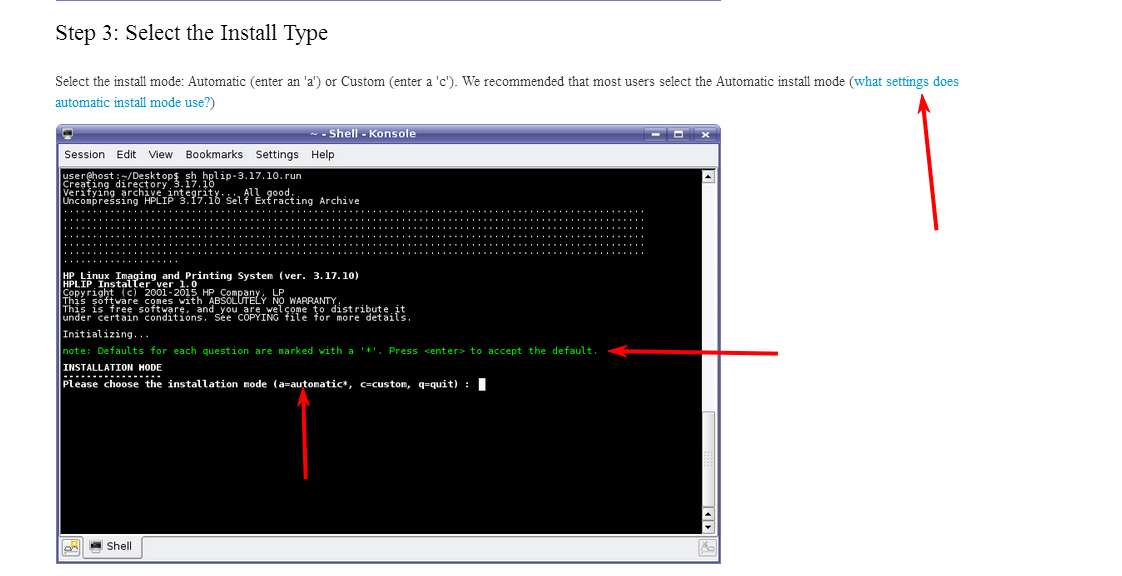Viewport: 1122px width, 576px height.
Task: Click the 'Copyright (c) 2001-2015 HP Company, LP' line
Action: click(173, 293)
